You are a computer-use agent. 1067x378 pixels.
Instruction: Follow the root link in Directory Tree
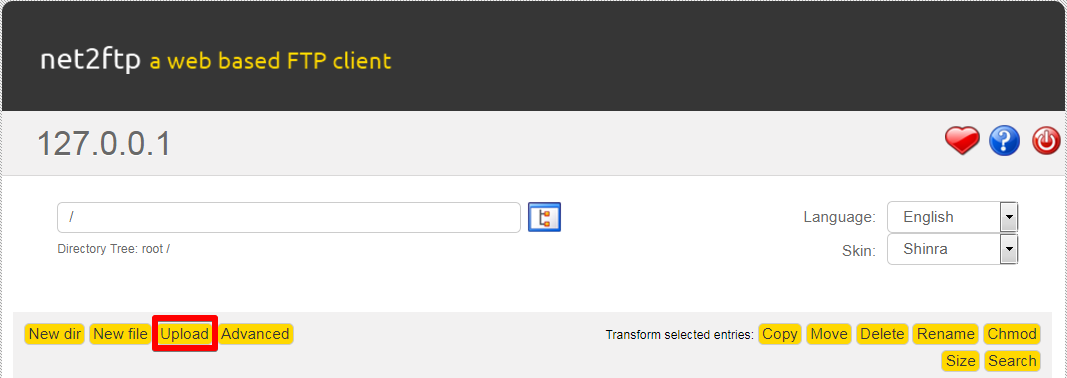click(x=152, y=249)
